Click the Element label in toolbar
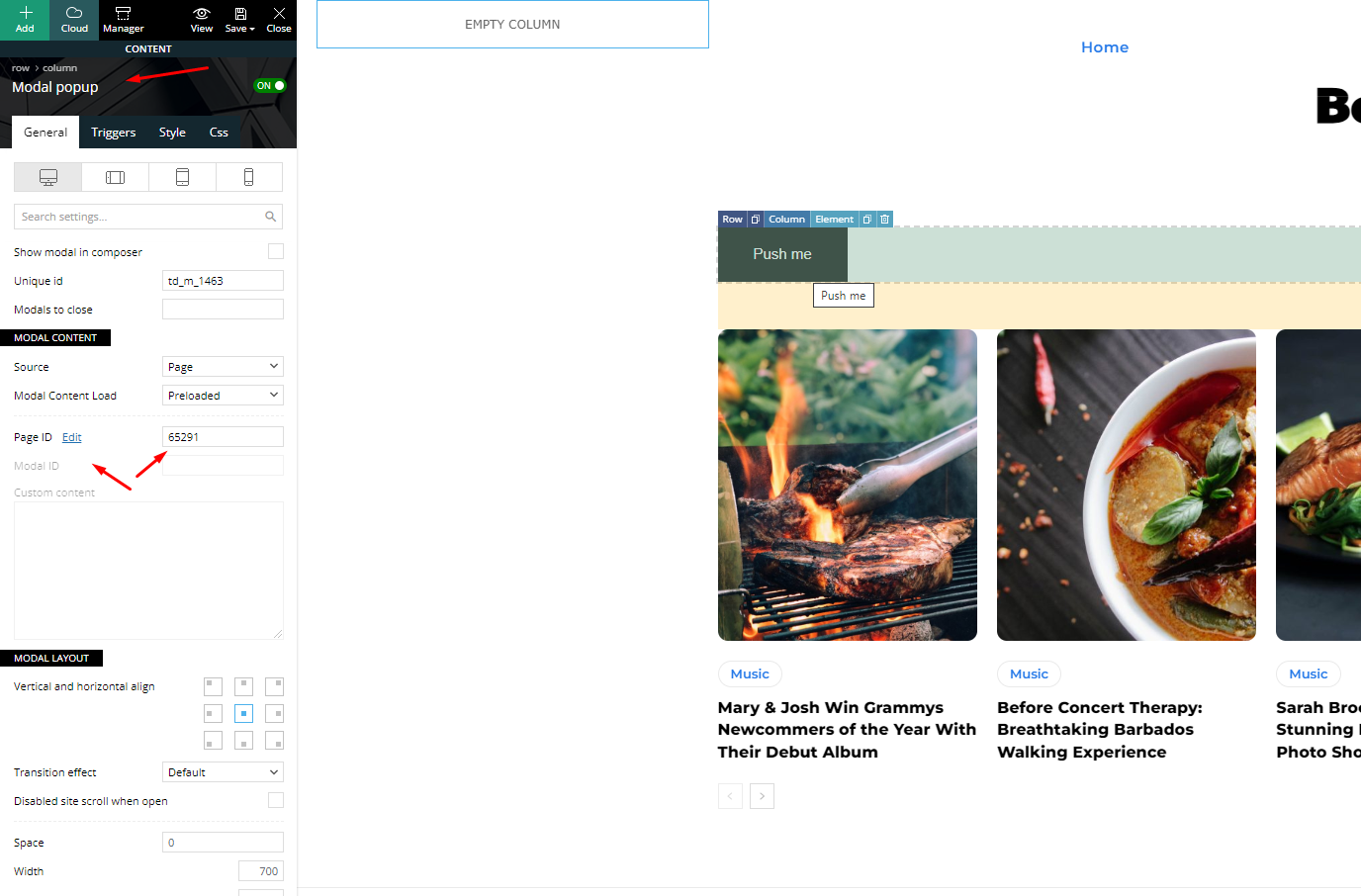Image resolution: width=1361 pixels, height=896 pixels. [x=835, y=220]
